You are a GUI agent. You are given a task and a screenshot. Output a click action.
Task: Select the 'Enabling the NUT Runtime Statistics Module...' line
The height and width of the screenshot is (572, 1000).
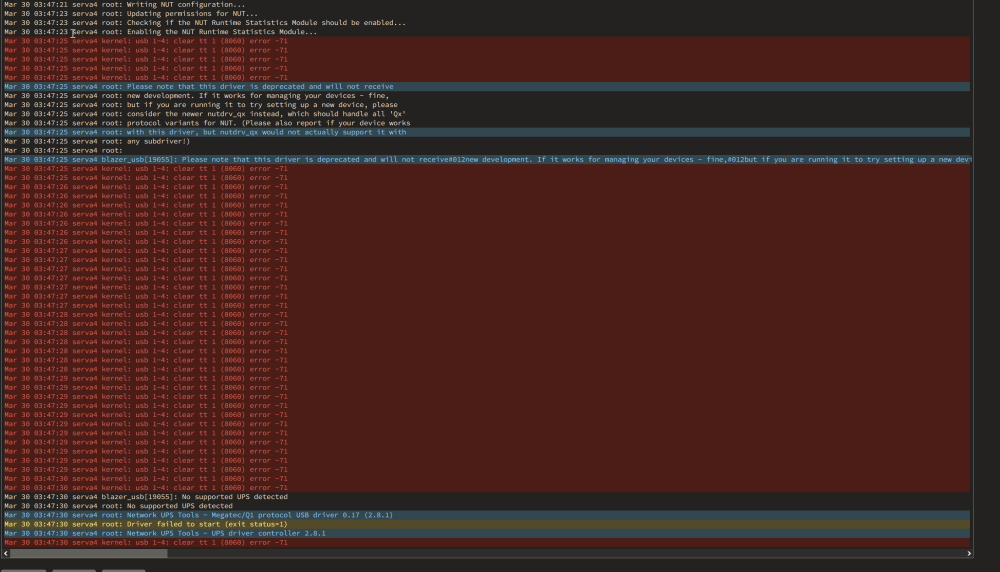point(486,32)
